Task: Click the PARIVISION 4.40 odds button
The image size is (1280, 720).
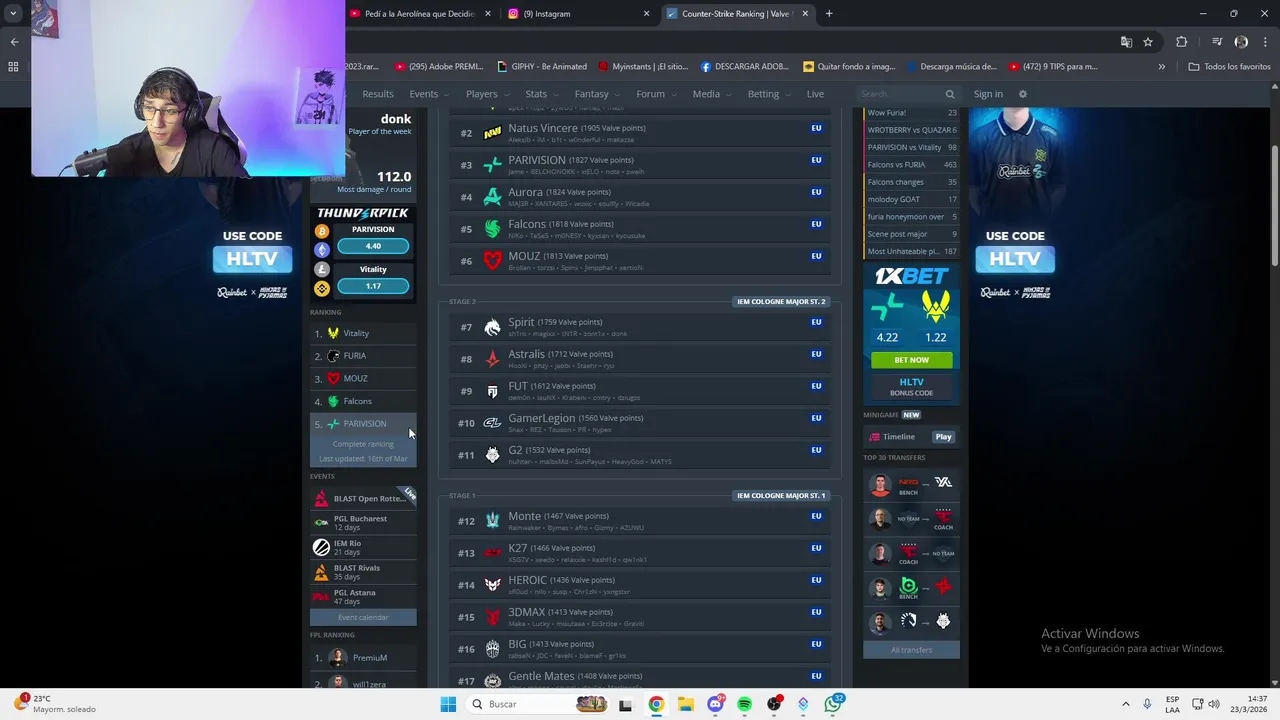Action: coord(373,246)
